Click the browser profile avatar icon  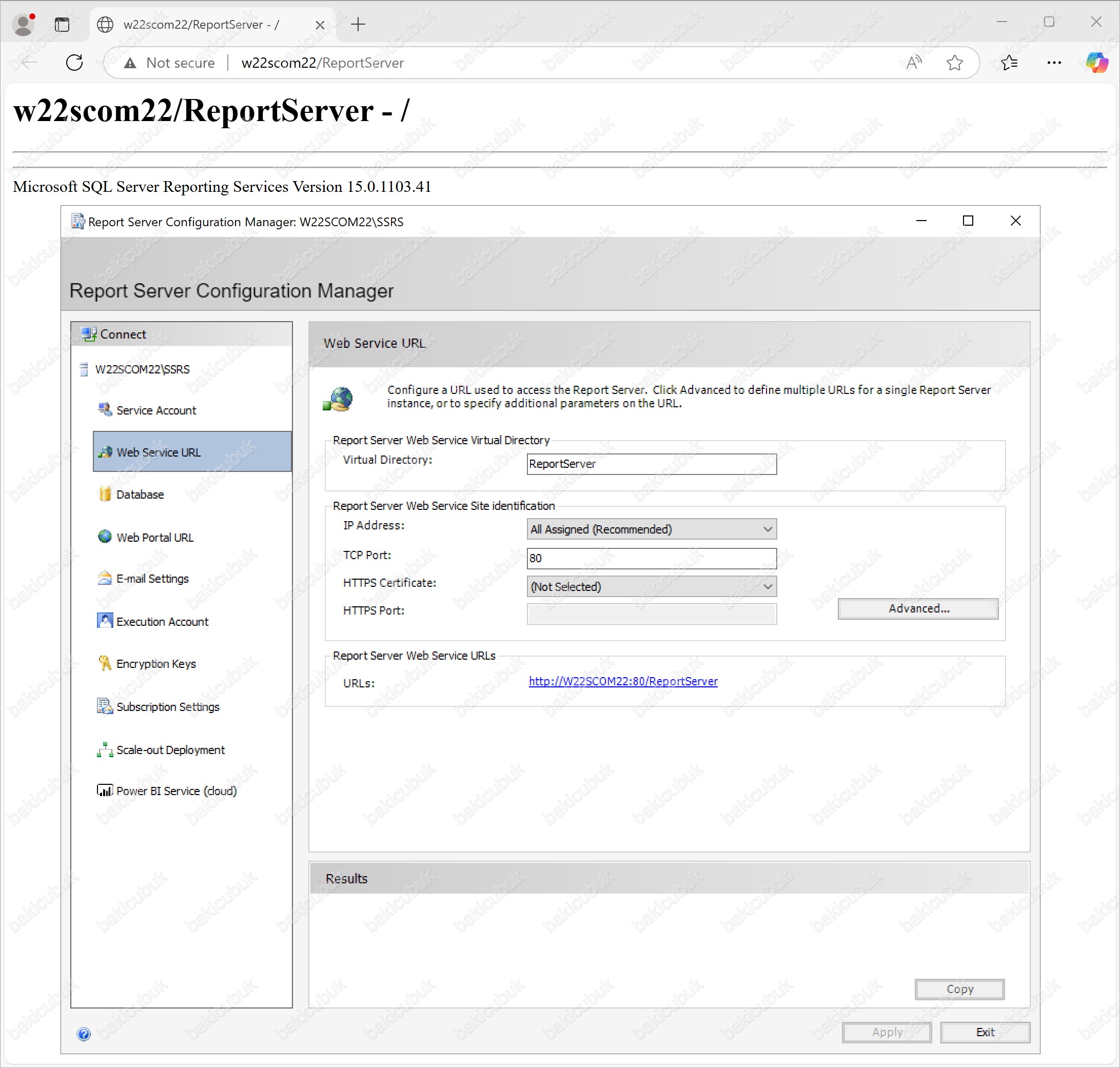coord(24,25)
